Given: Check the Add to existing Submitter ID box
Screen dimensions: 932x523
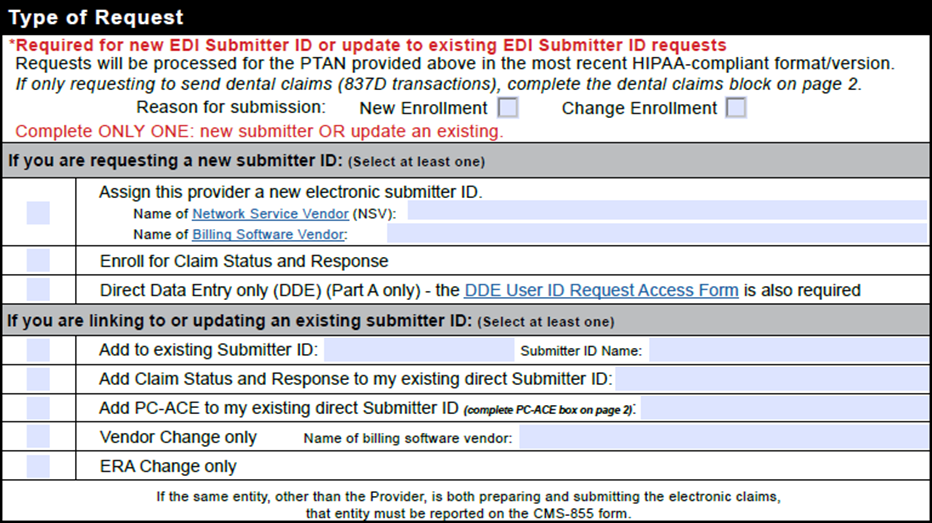Looking at the screenshot, I should pos(38,350).
